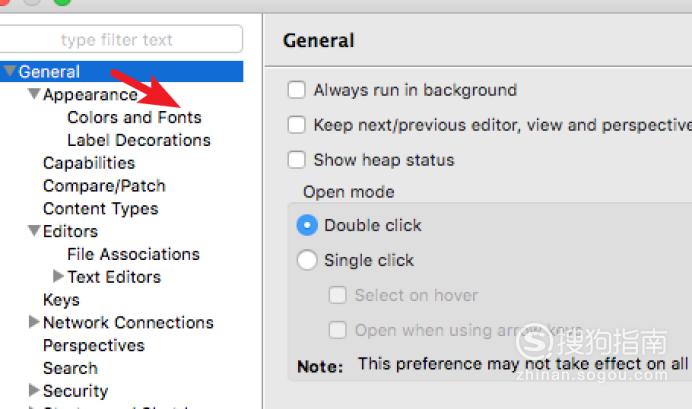Collapse the General tree node
692x409 pixels.
click(10, 71)
